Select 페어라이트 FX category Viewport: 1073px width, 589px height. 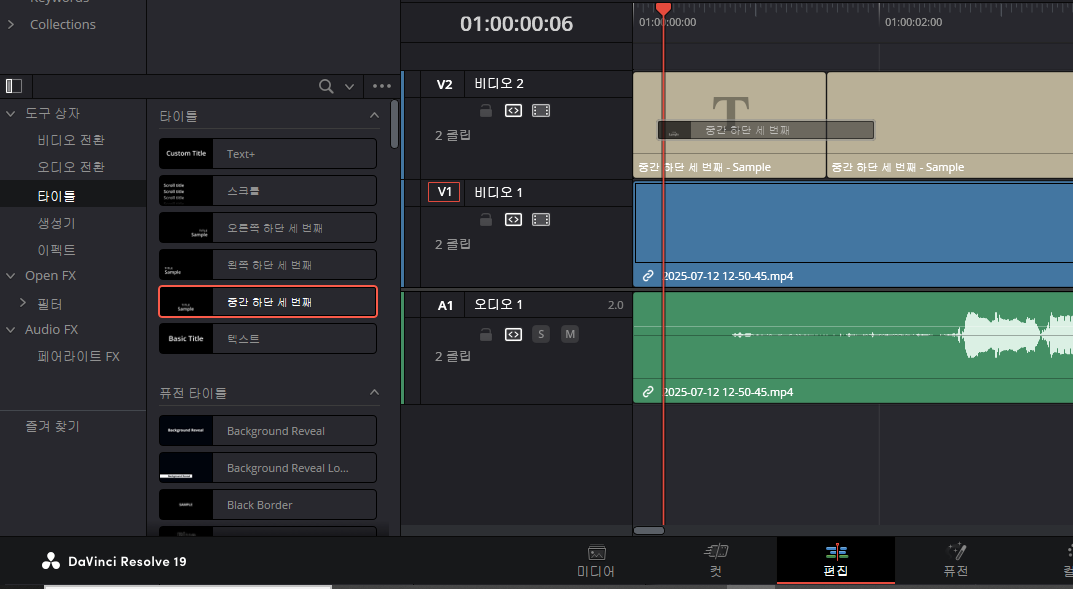79,356
